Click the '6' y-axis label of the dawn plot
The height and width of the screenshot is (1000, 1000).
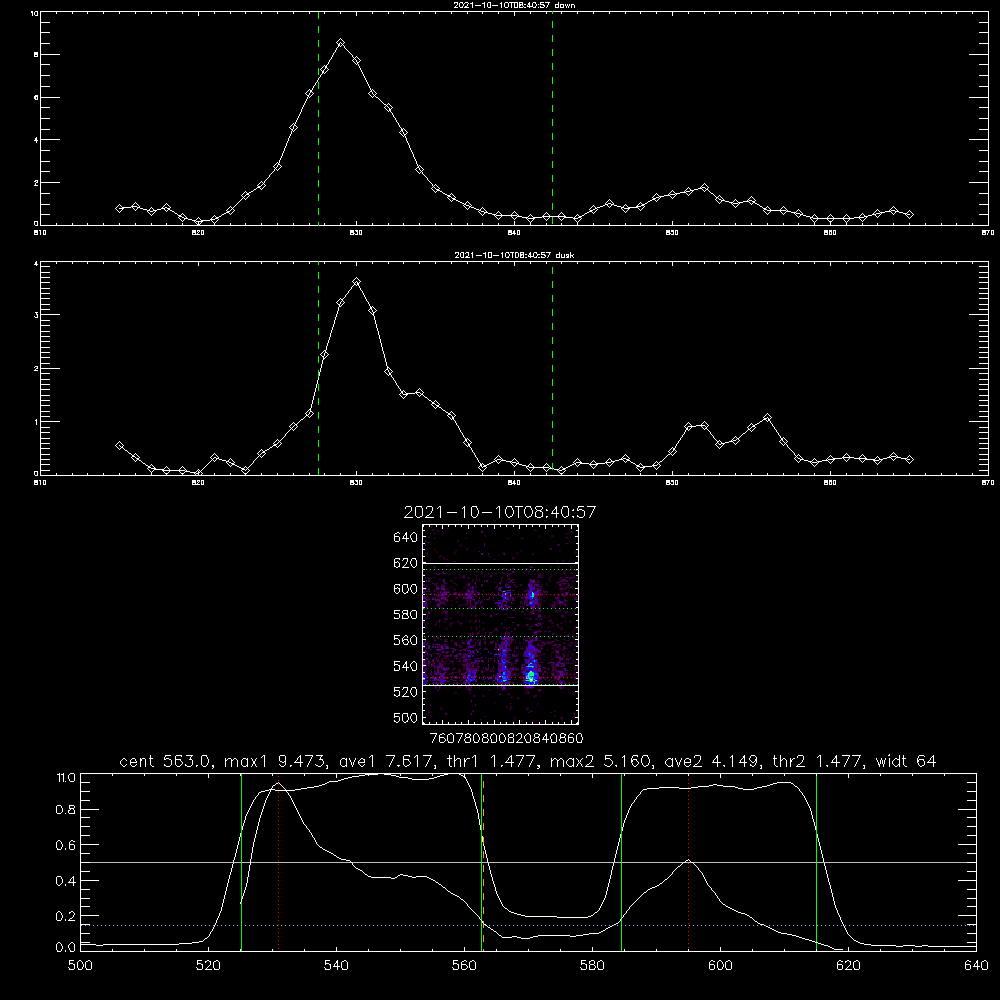coord(36,98)
